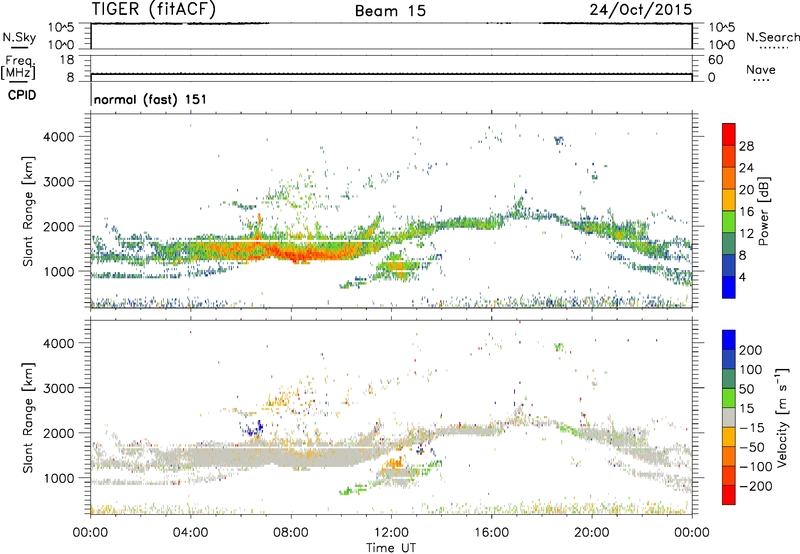Select the '200' label on the Velocity scale
This screenshot has height=554, width=800.
pyautogui.click(x=751, y=350)
